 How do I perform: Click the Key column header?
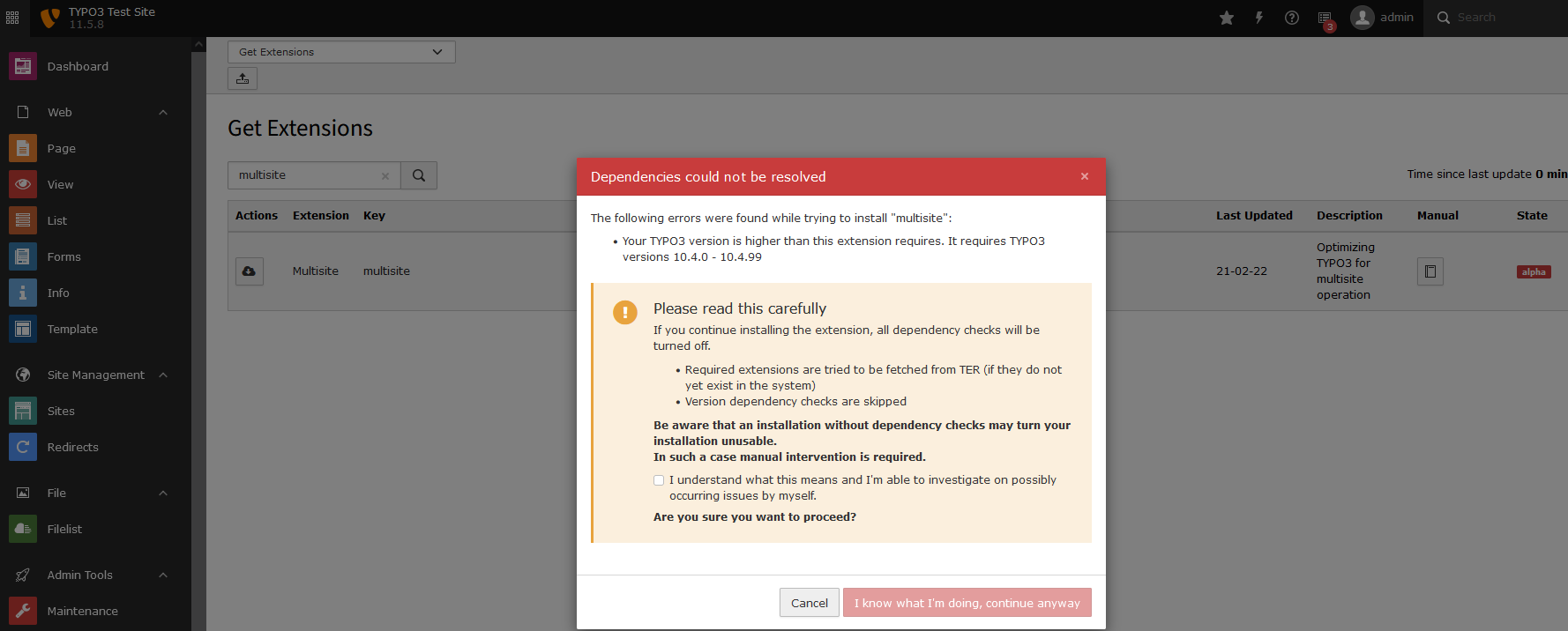[374, 216]
